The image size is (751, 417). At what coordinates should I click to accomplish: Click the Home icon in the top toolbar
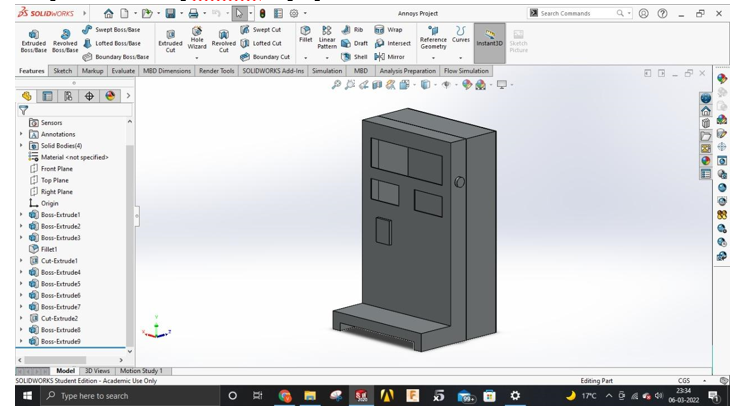point(109,13)
